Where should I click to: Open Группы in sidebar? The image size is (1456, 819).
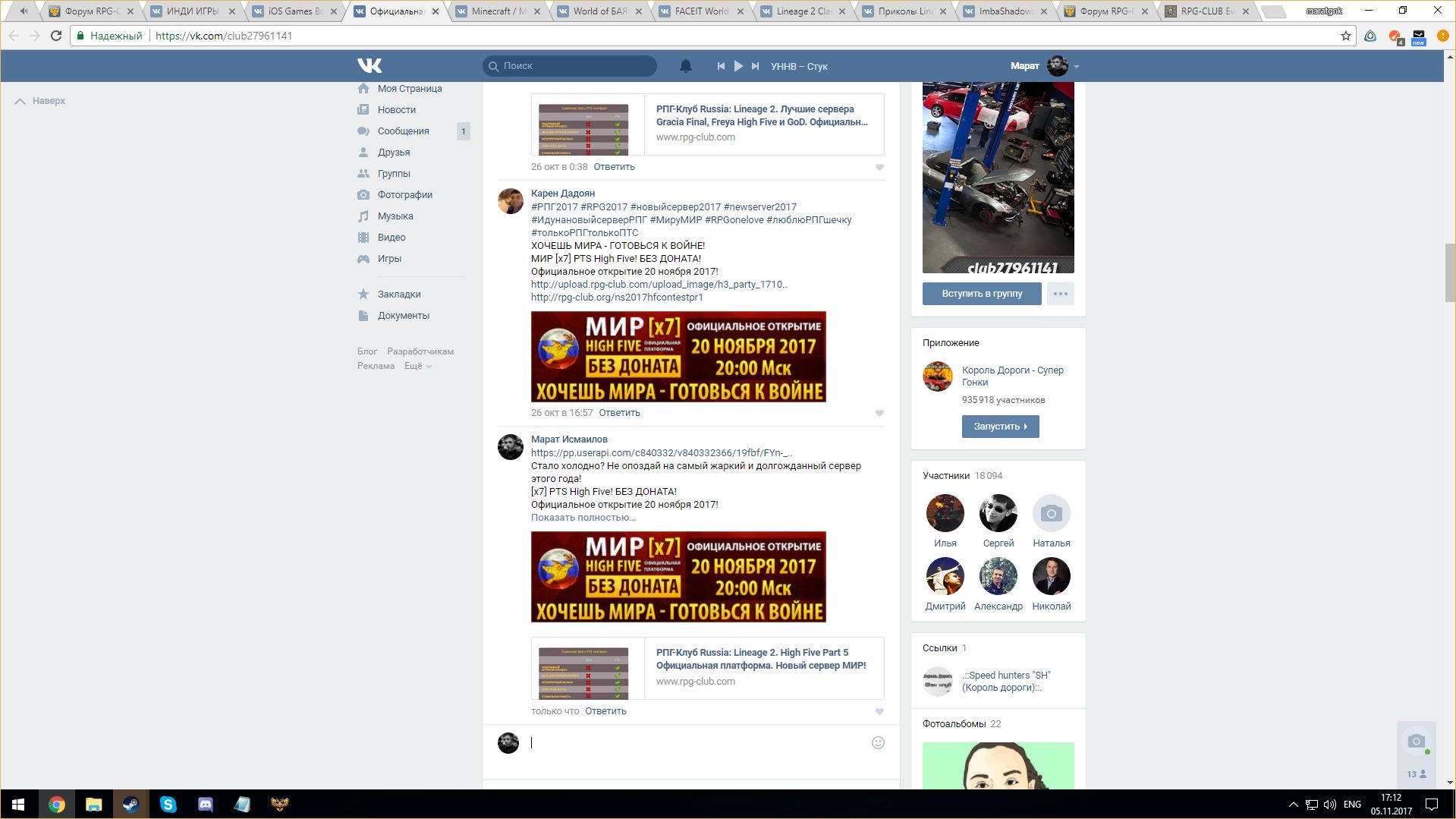(394, 174)
